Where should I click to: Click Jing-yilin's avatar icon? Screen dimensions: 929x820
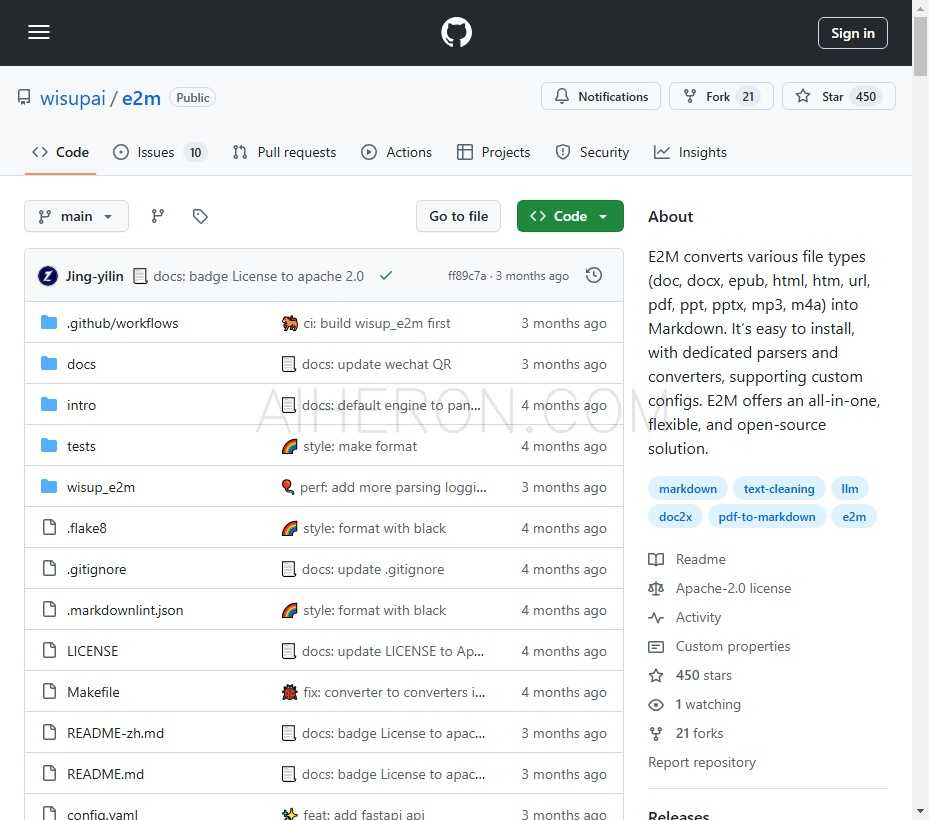(48, 276)
